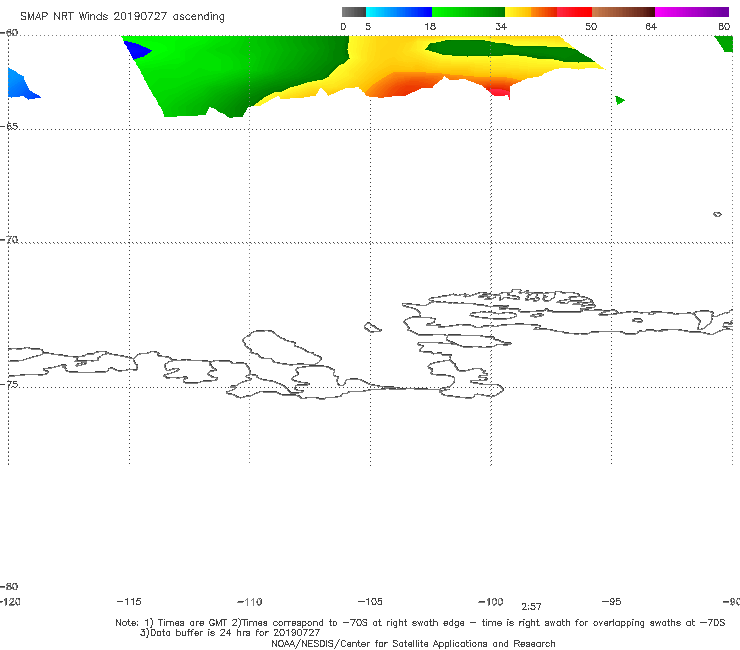Click the -120 longitude axis label
This screenshot has width=740, height=650.
click(x=10, y=601)
